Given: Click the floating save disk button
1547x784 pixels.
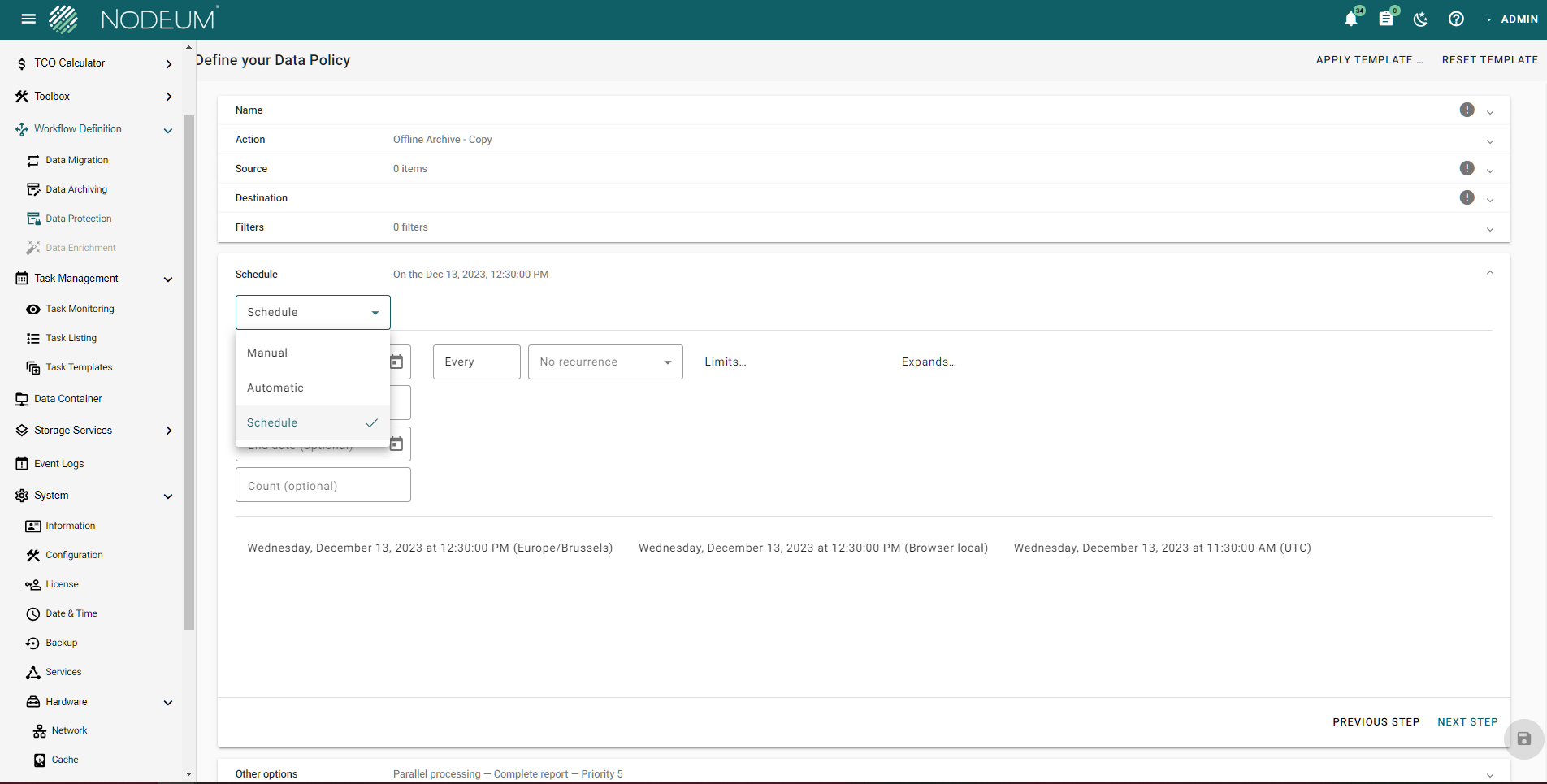Looking at the screenshot, I should [1523, 739].
